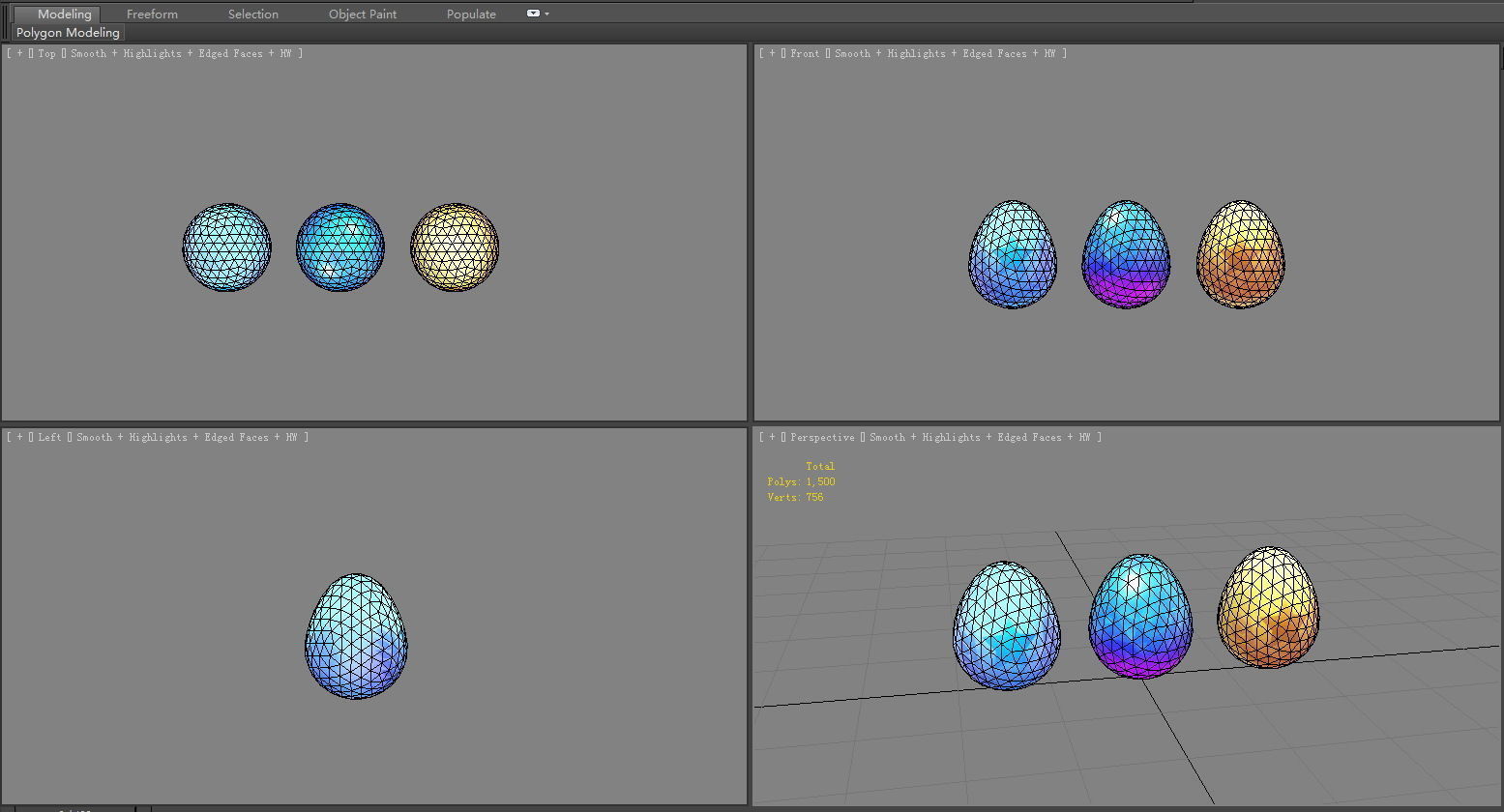Select the pale-blue egg in Front viewport
This screenshot has height=812, width=1504.
pos(1013,255)
